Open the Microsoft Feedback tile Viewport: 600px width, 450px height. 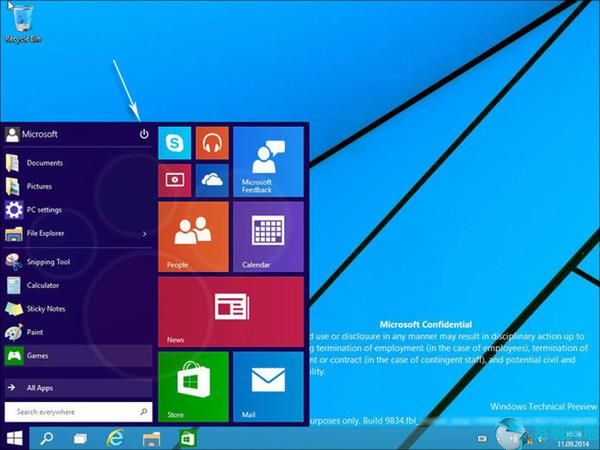point(268,162)
